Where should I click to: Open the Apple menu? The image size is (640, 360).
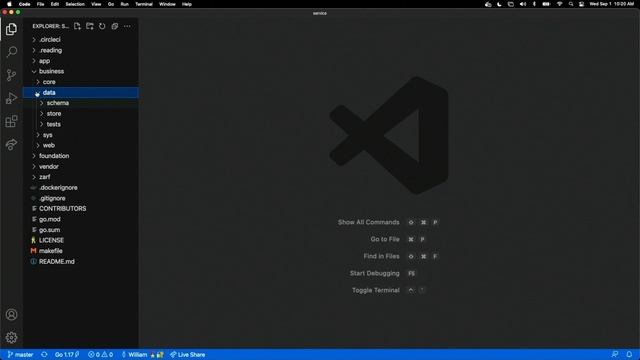point(9,4)
